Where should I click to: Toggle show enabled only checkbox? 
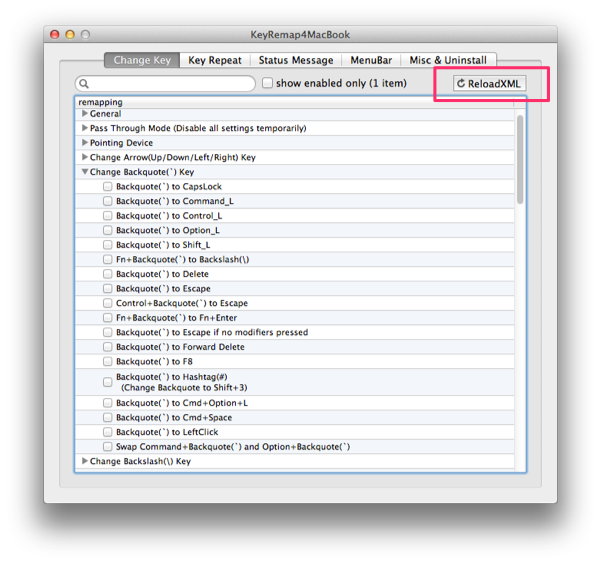pos(267,83)
